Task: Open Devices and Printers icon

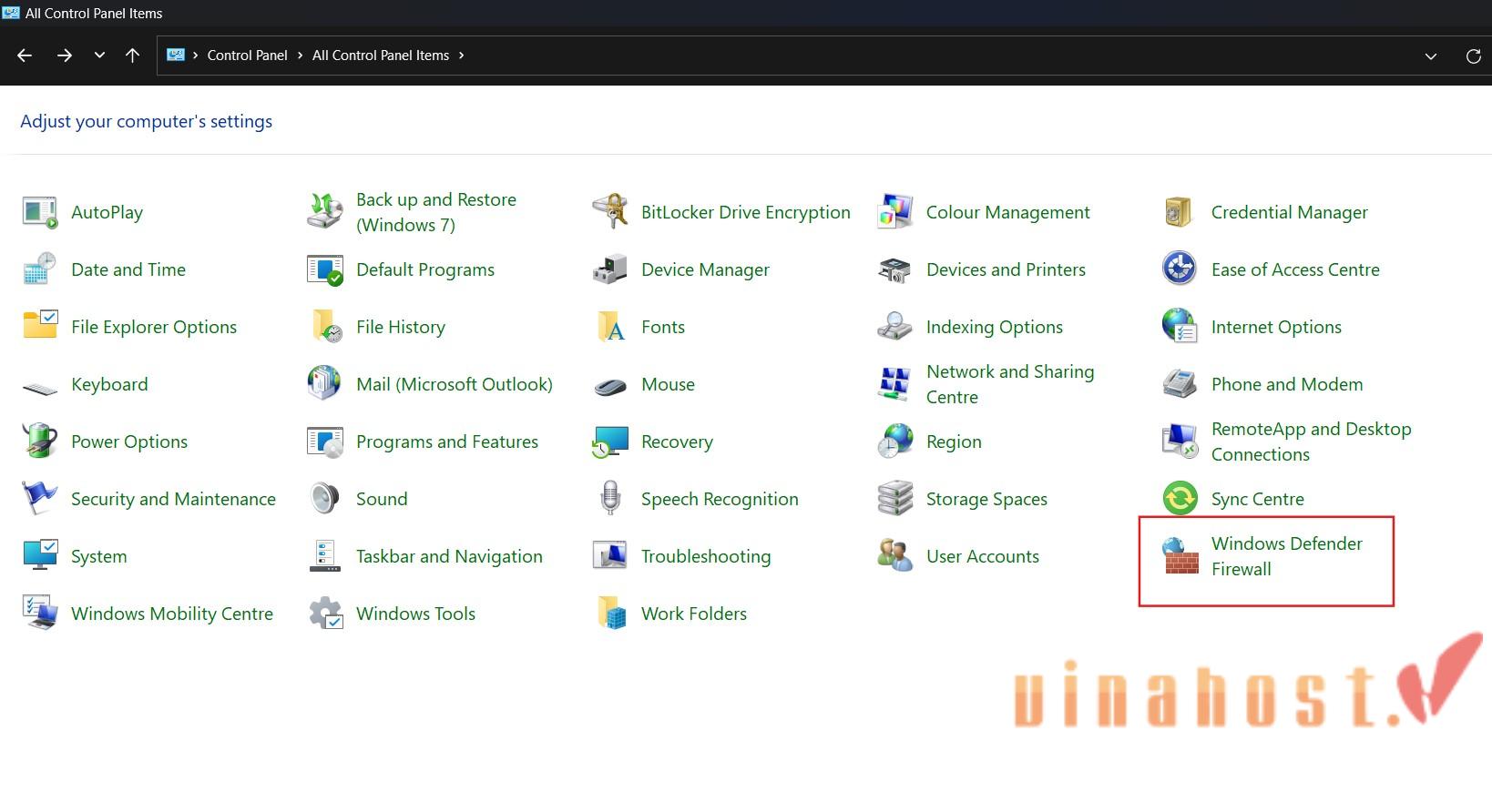Action: 894,269
